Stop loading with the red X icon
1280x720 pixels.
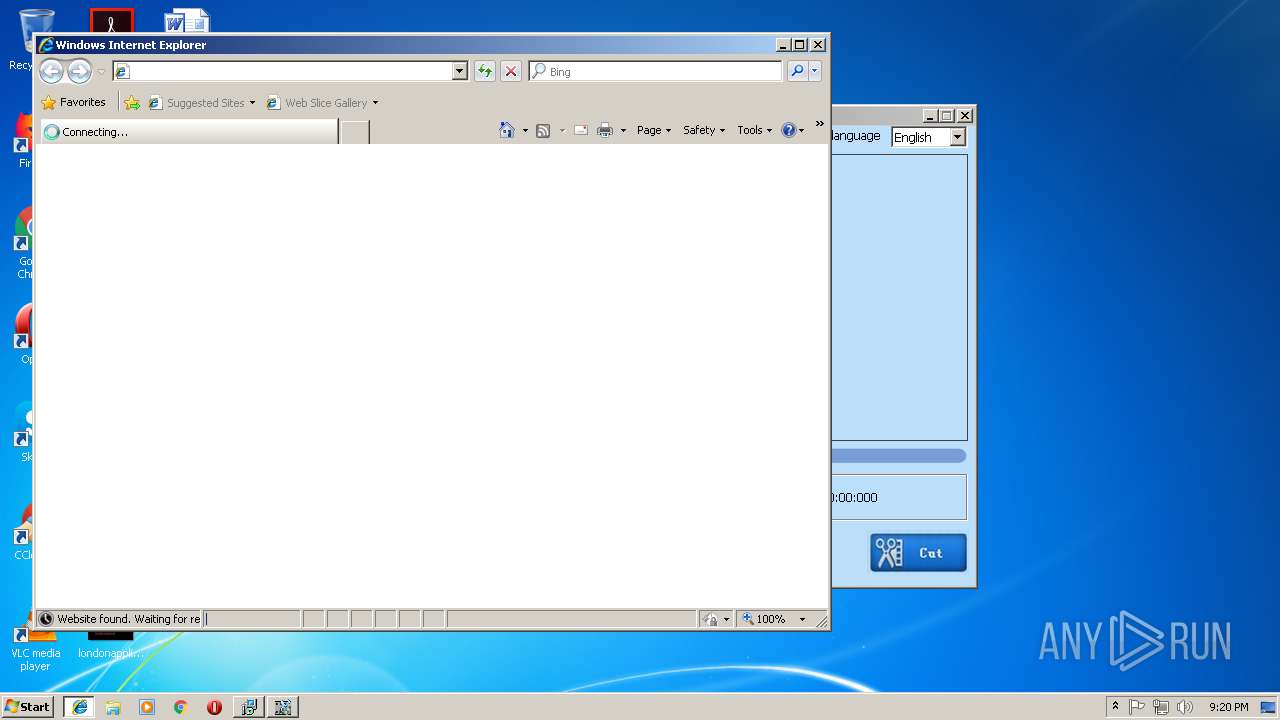[x=511, y=71]
